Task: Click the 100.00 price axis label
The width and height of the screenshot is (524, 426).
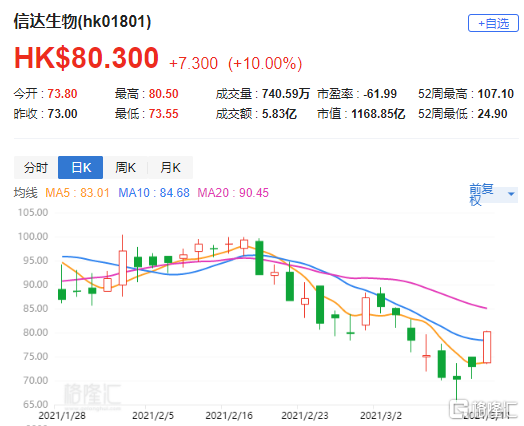Action: pyautogui.click(x=33, y=237)
